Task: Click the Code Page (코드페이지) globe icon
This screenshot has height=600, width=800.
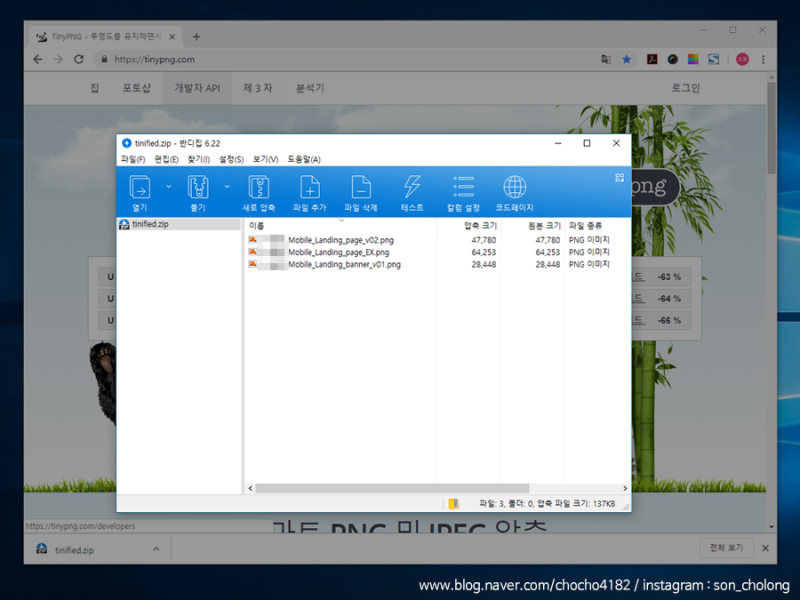Action: (514, 187)
